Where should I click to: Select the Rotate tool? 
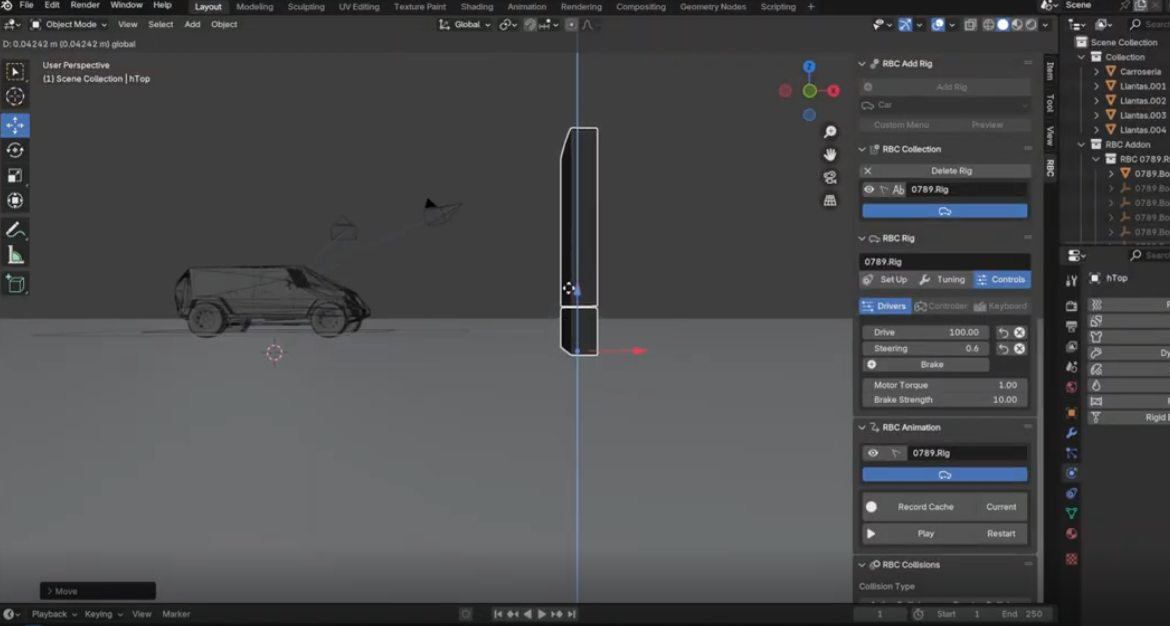click(15, 150)
